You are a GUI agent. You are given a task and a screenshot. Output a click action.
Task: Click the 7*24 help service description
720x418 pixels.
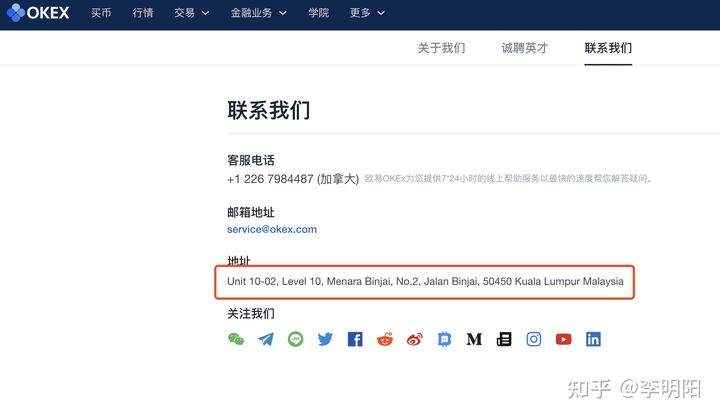[509, 179]
